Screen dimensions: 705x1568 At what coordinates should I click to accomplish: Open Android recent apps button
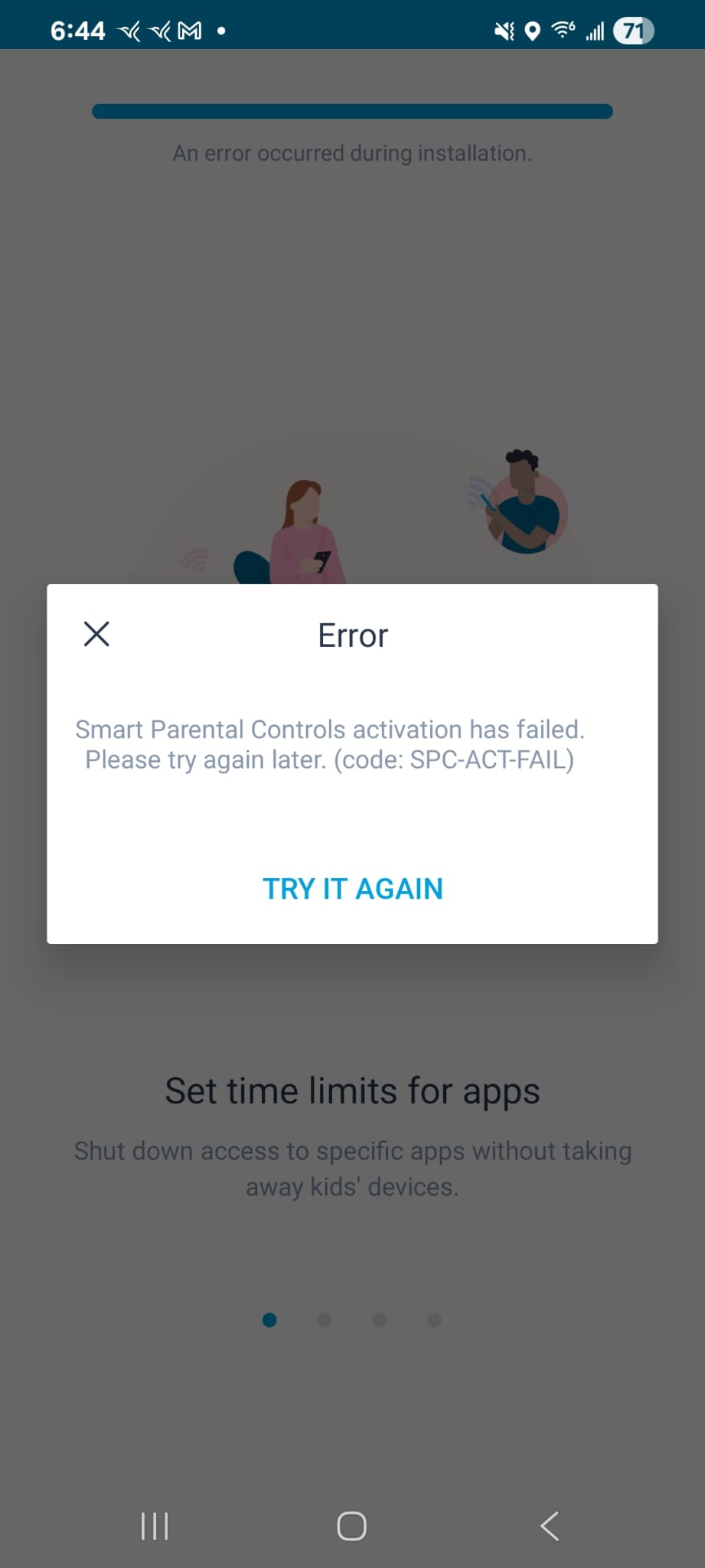pyautogui.click(x=155, y=1526)
